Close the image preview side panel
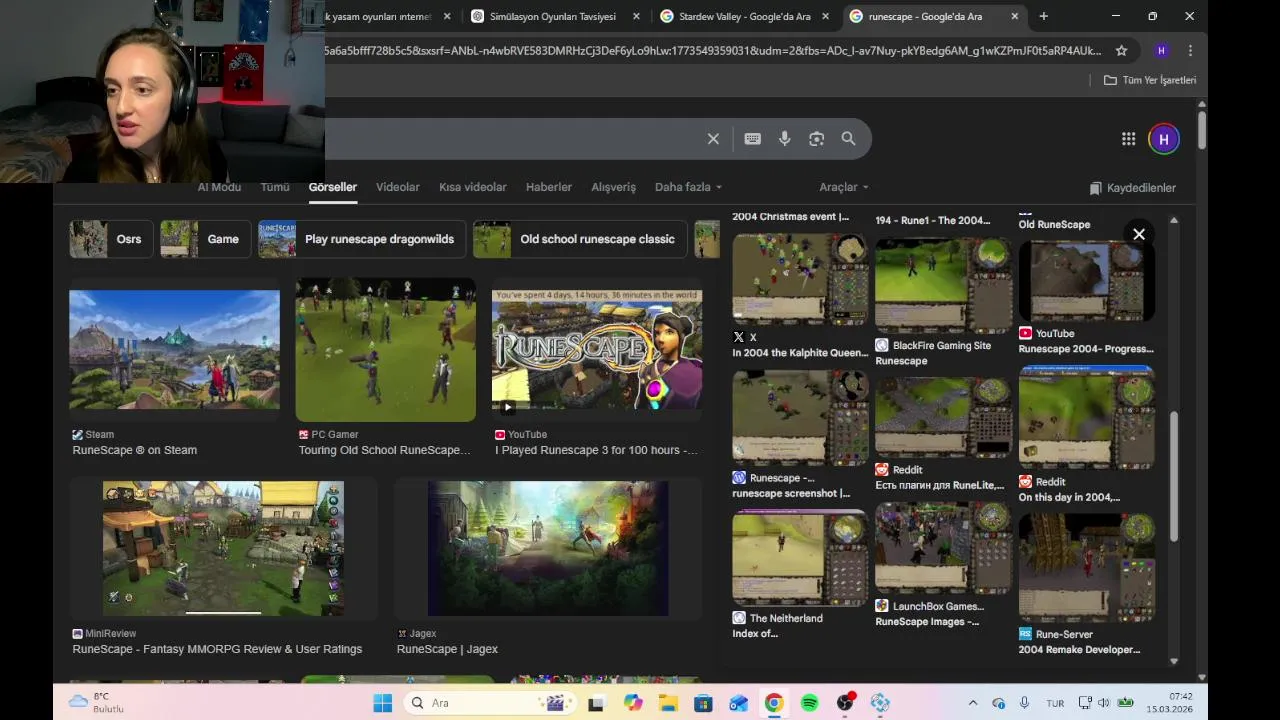The image size is (1280, 720). 1139,234
